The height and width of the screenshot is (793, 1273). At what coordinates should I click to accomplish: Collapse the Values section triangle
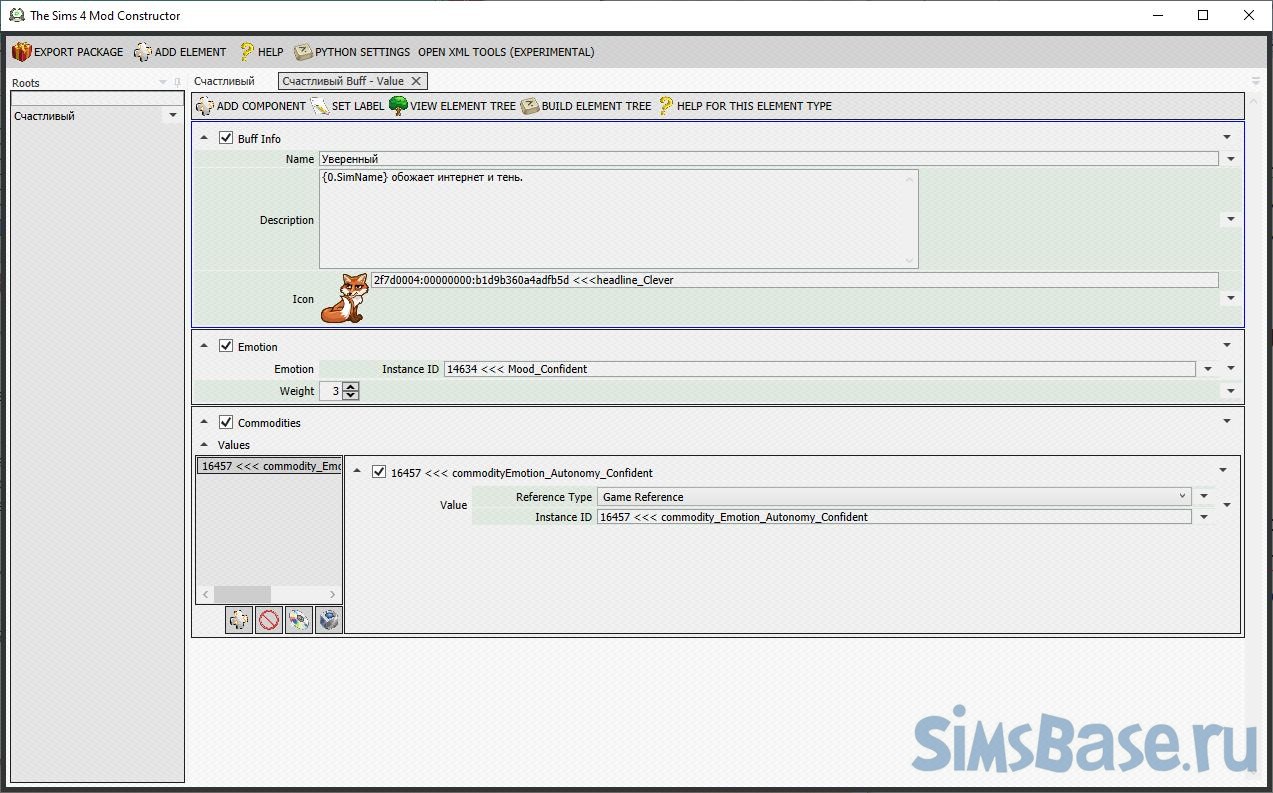click(x=205, y=445)
